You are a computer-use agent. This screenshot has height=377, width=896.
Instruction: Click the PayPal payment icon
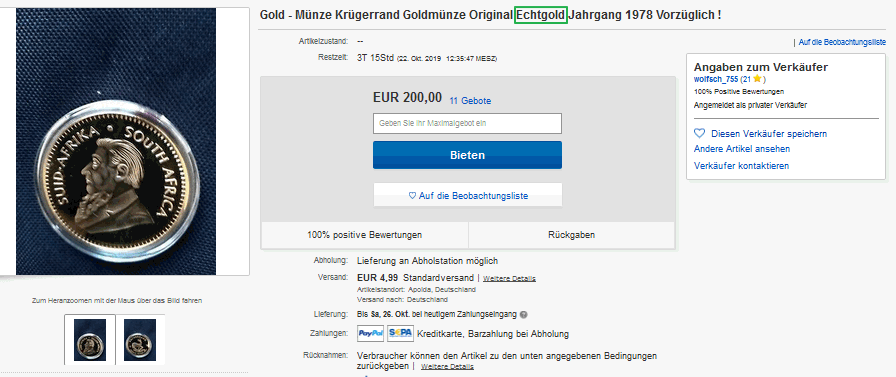tap(370, 334)
